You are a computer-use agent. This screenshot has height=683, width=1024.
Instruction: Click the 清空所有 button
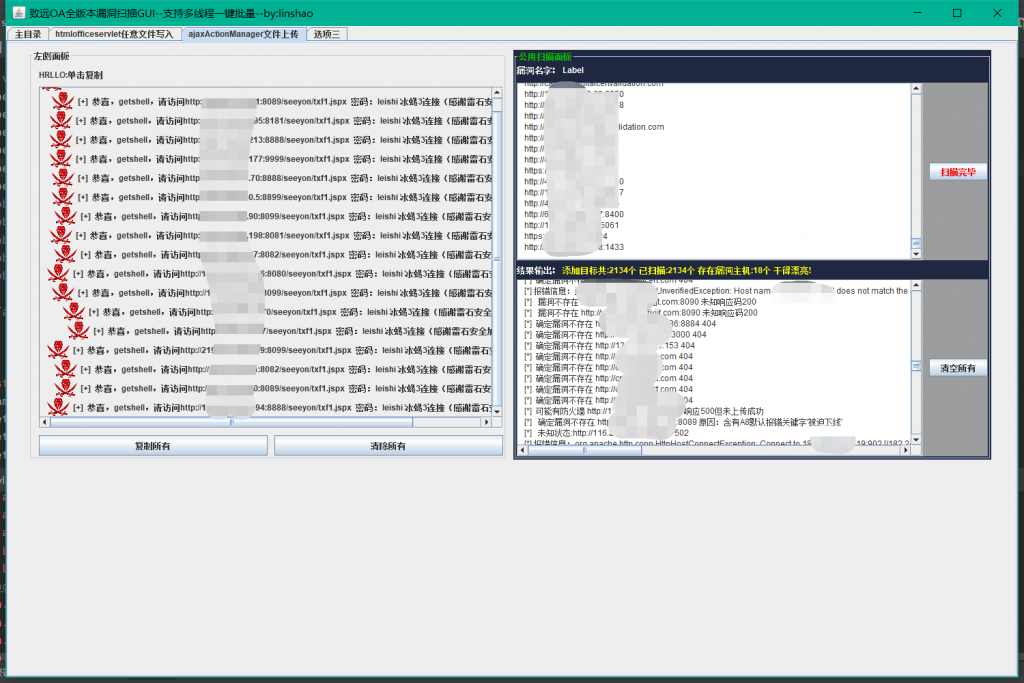click(958, 368)
